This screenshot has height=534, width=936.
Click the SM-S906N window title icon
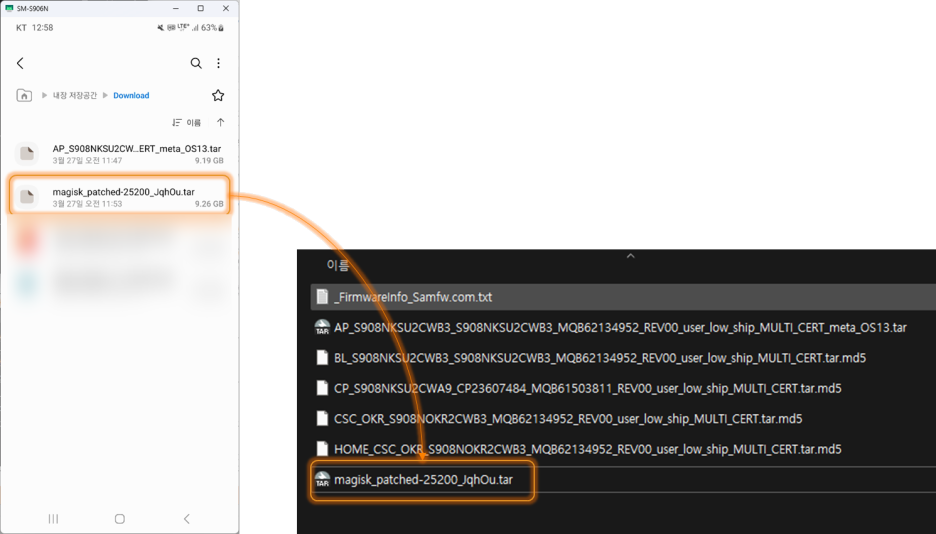[9, 8]
